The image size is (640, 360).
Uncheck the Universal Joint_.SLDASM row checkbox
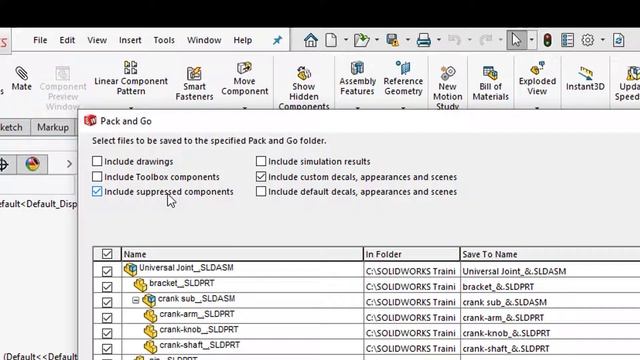point(107,271)
